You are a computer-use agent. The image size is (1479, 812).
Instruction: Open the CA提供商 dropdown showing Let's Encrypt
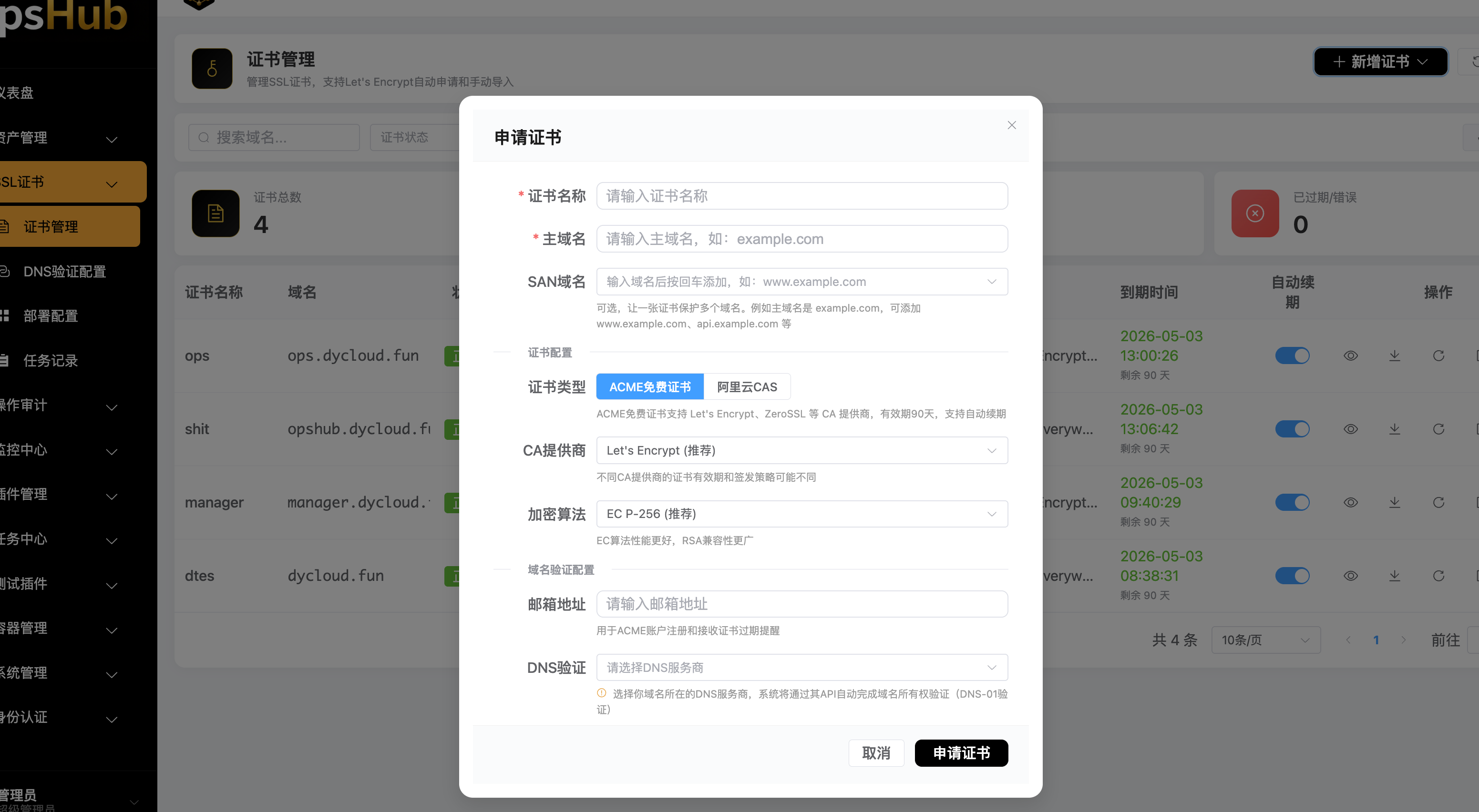(x=801, y=450)
